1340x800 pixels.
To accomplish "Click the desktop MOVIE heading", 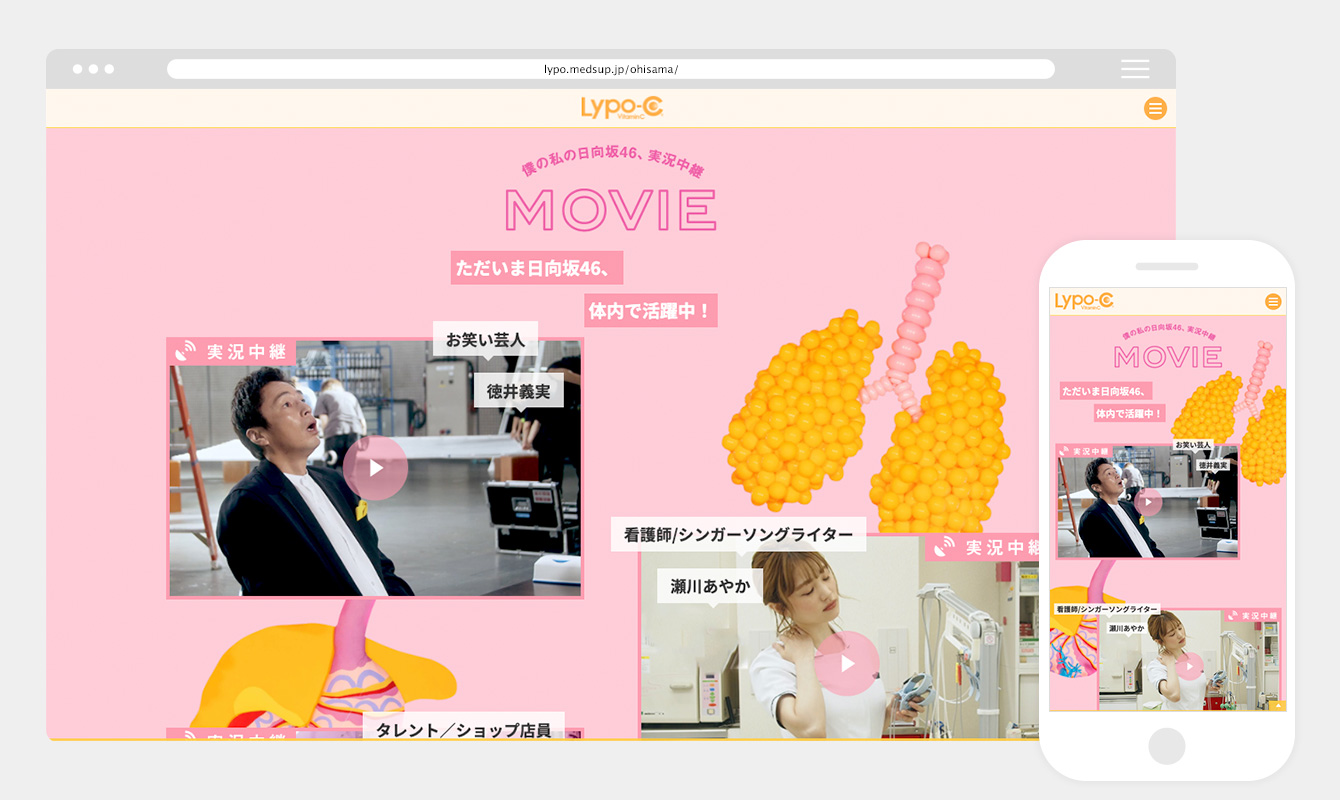I will click(x=611, y=209).
